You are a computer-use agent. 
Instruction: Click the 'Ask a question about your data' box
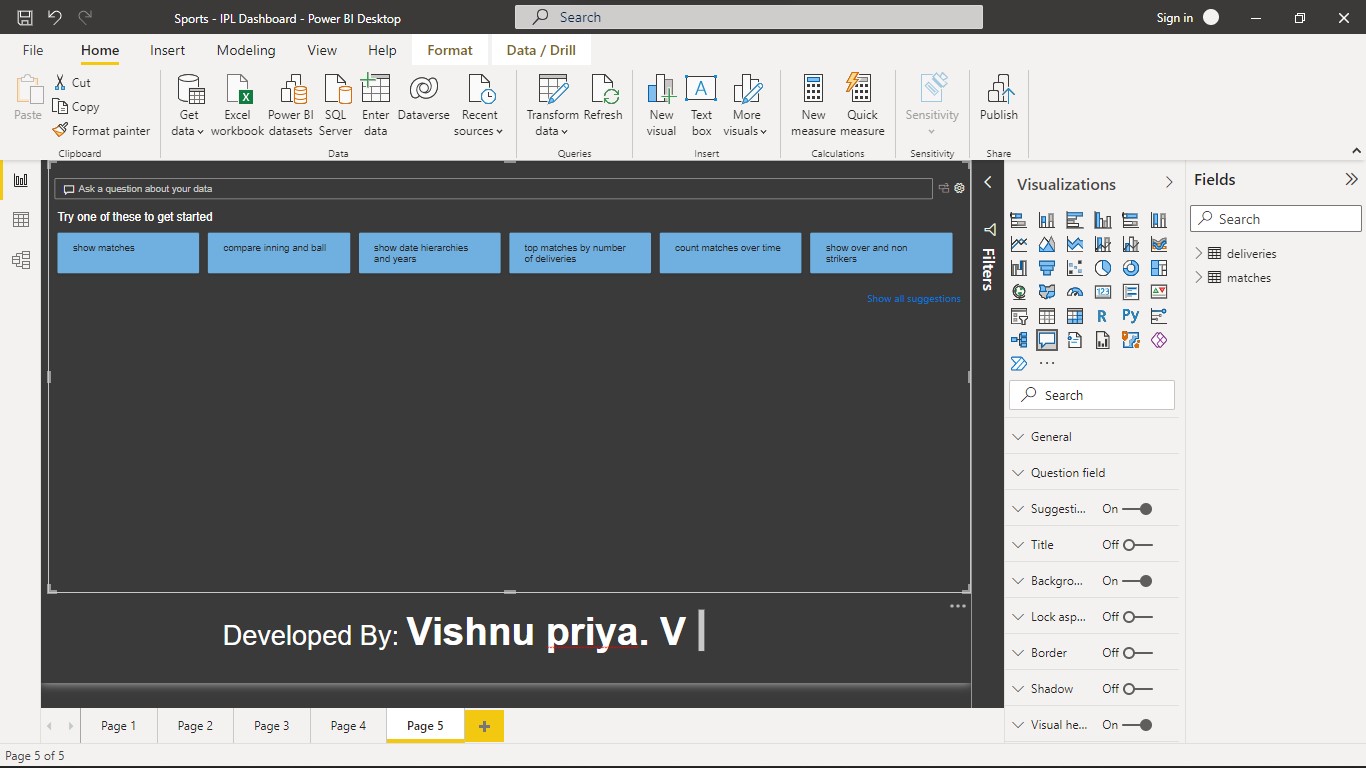pos(494,188)
